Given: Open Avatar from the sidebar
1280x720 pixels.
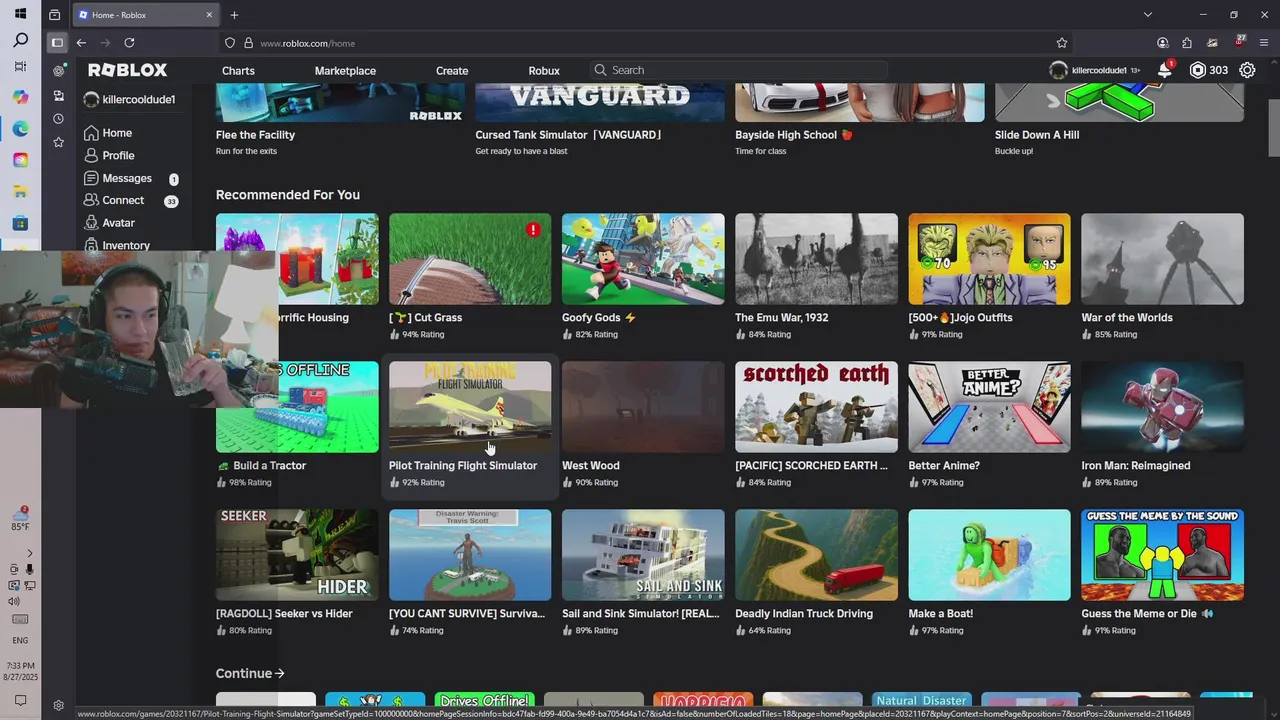Looking at the screenshot, I should point(109,223).
